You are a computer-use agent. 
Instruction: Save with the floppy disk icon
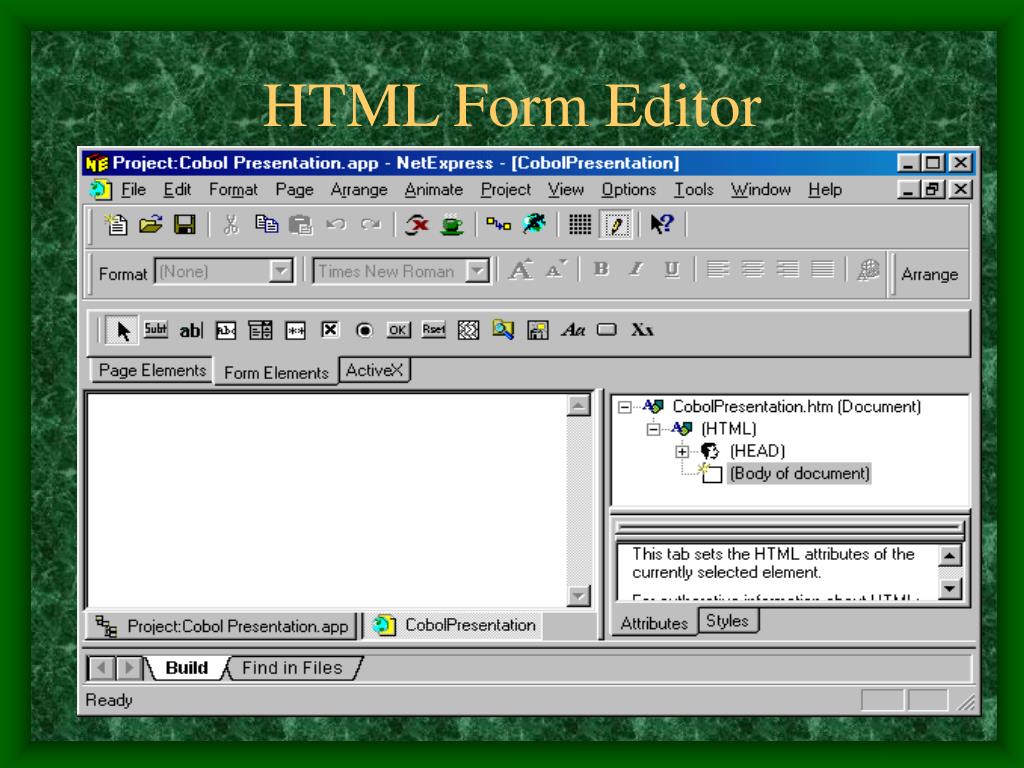(185, 225)
